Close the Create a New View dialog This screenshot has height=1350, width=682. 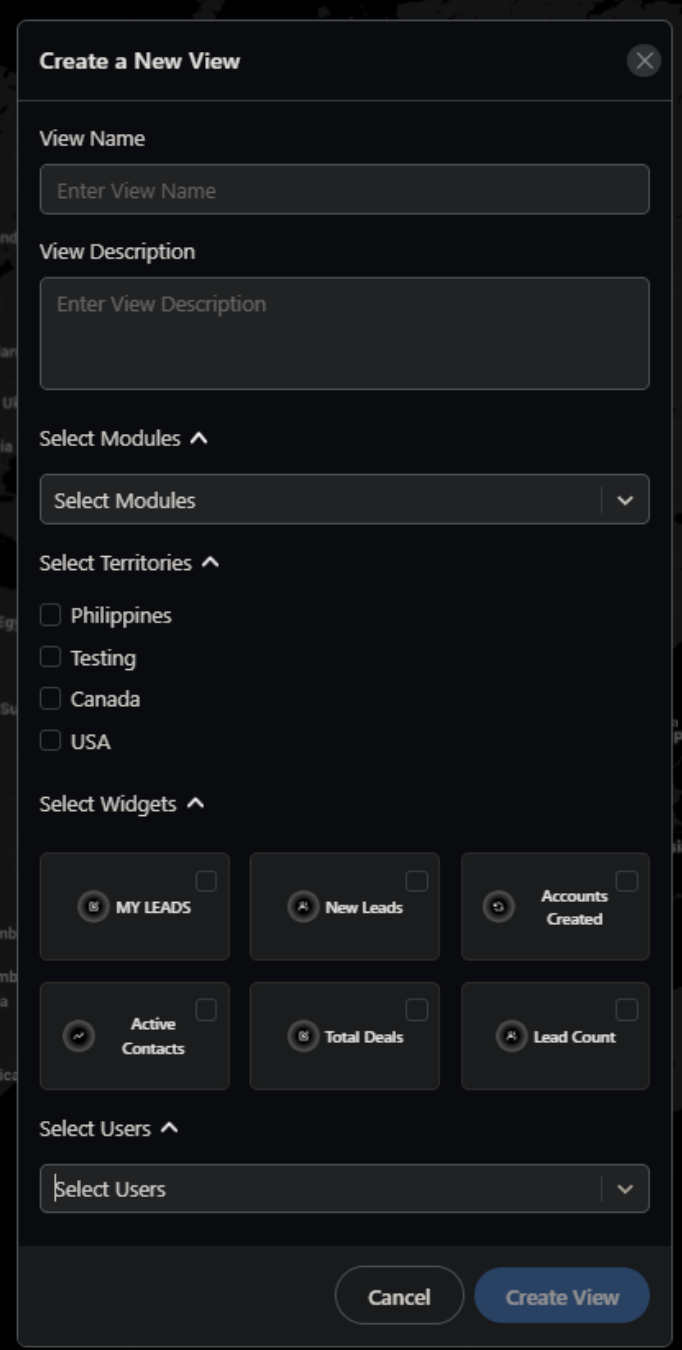[x=644, y=61]
